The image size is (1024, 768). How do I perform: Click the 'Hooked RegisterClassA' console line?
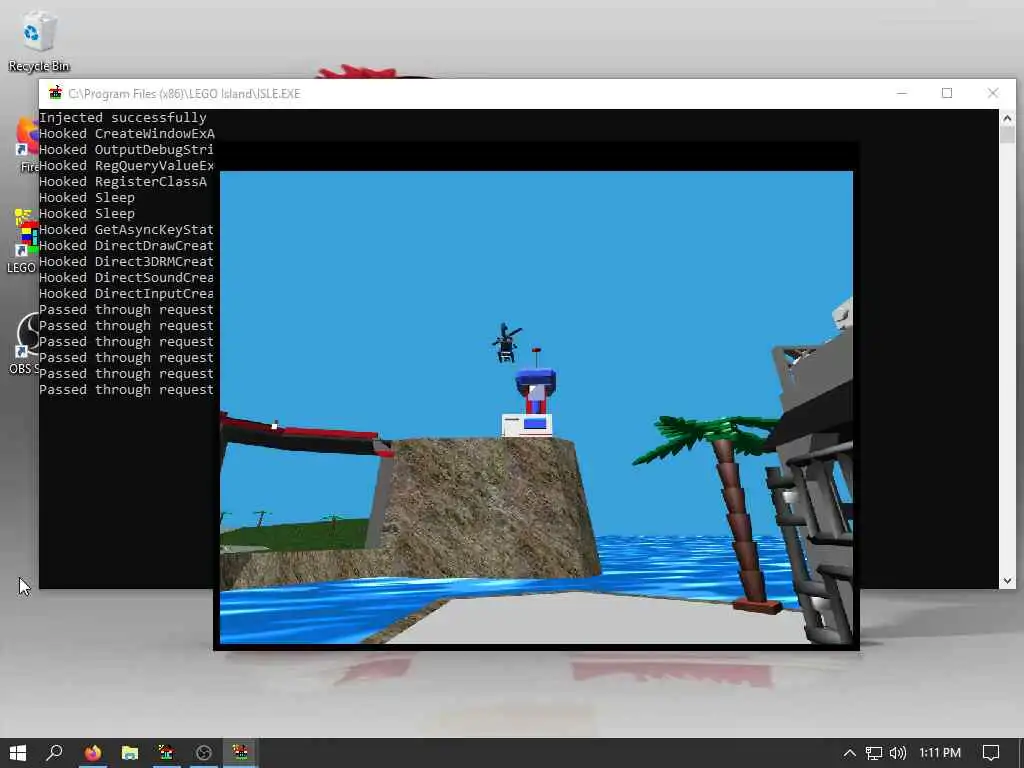pos(123,182)
